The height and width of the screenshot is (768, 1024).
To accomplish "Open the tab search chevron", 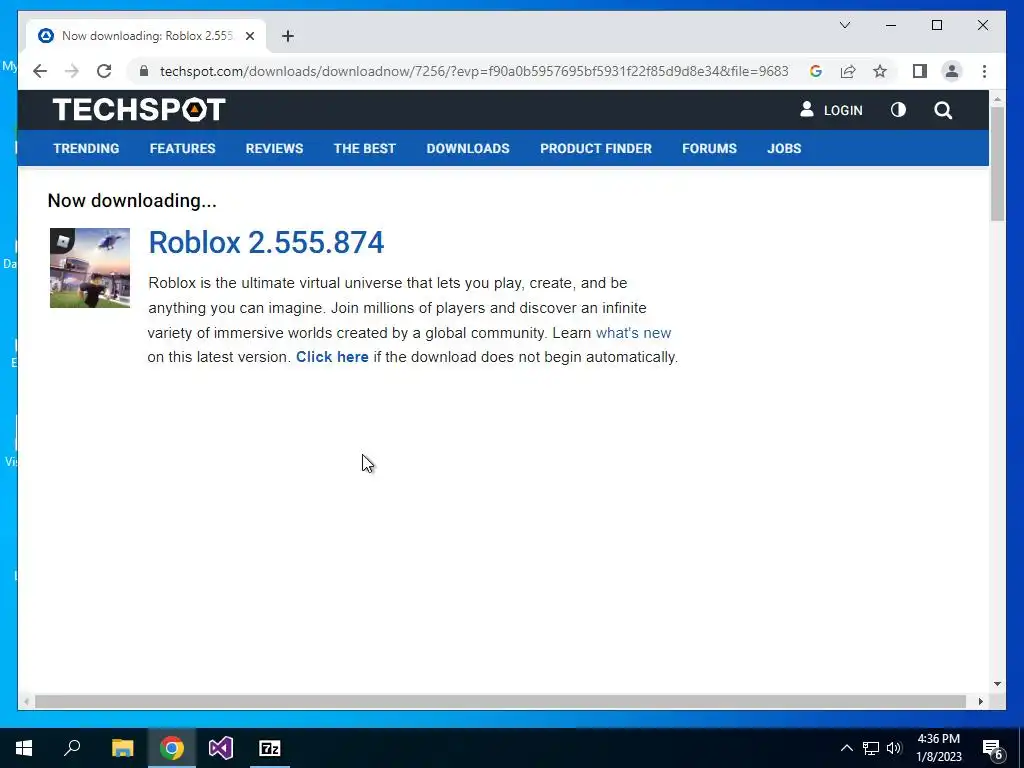I will point(844,25).
